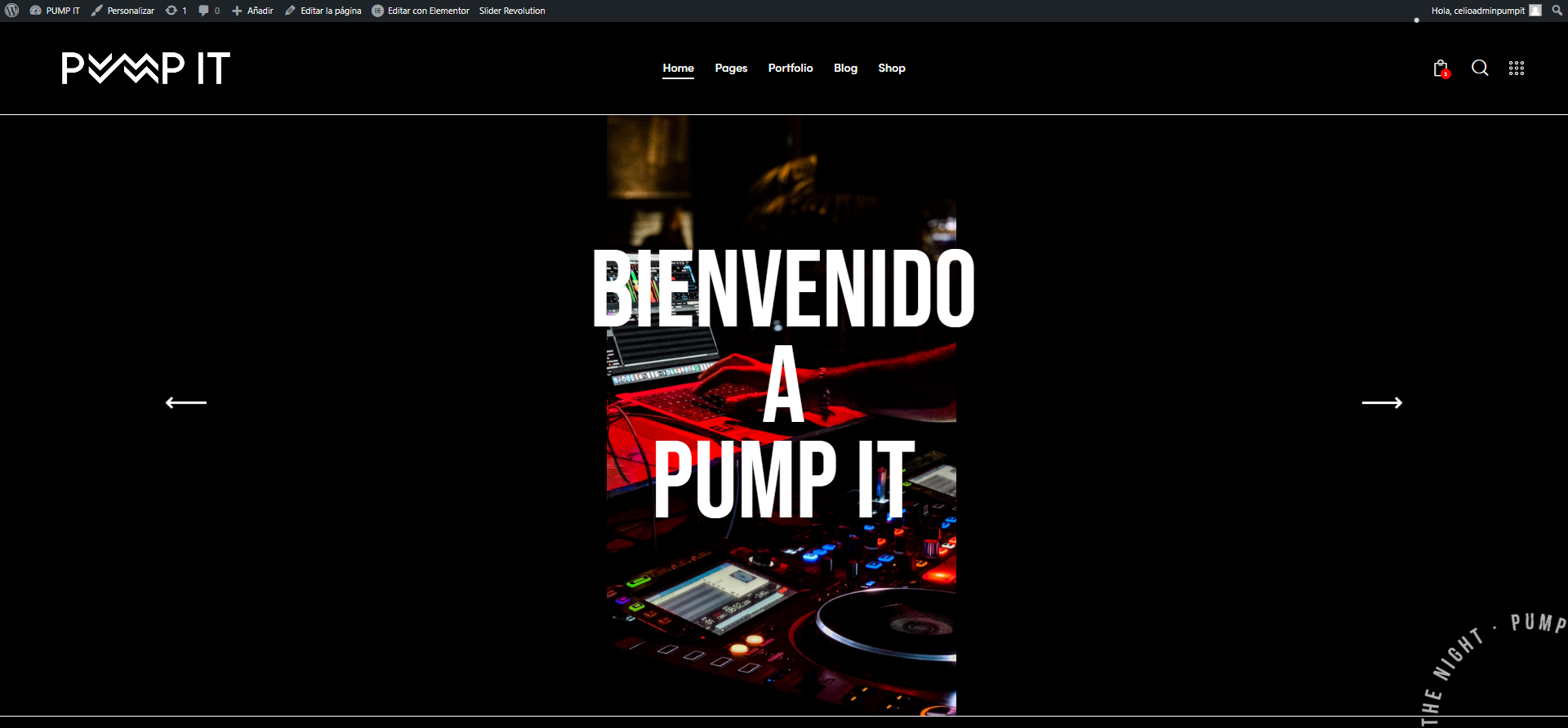This screenshot has height=728, width=1568.
Task: Advance to the next slide arrow
Action: click(x=1382, y=402)
